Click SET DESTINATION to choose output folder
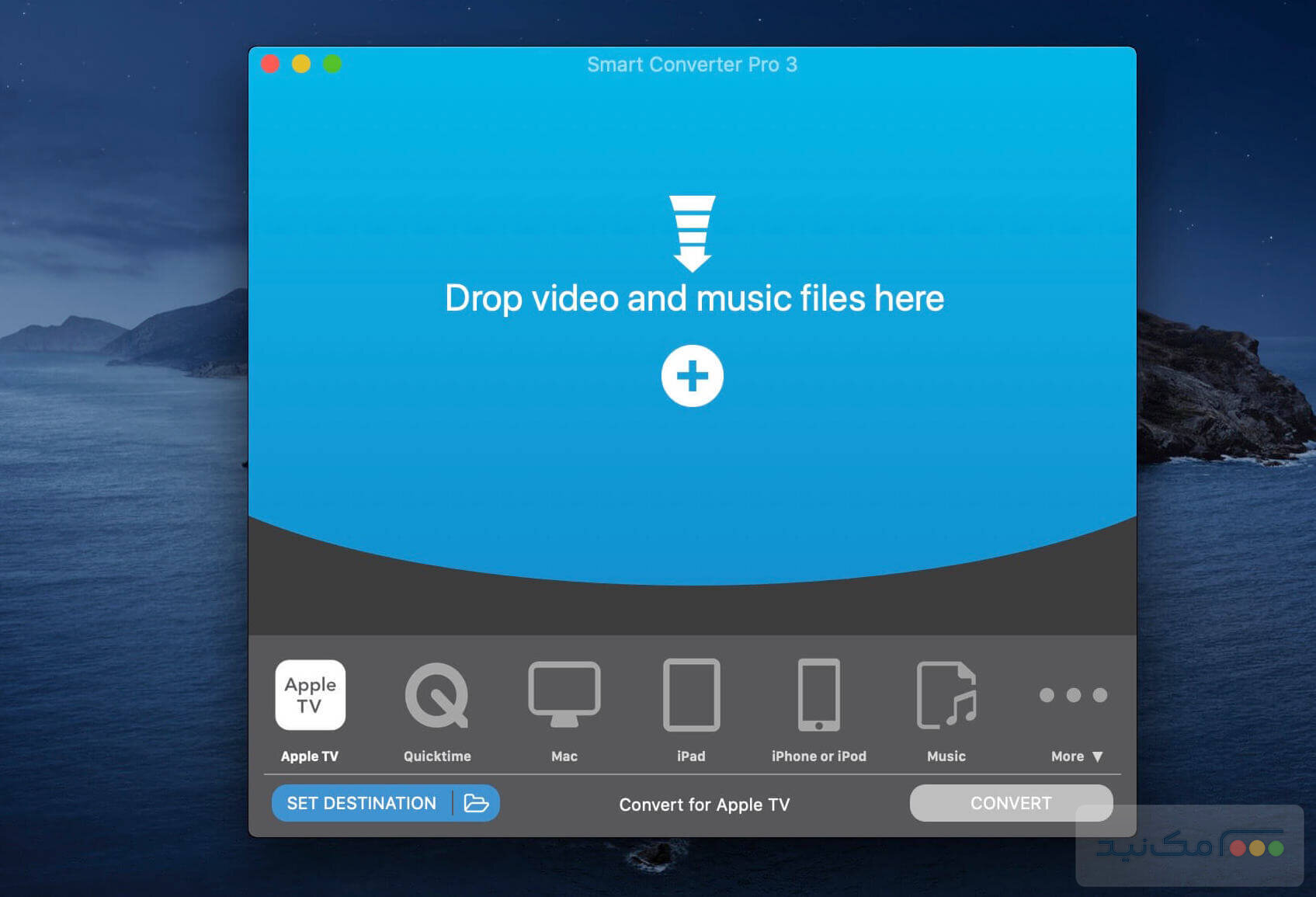This screenshot has width=1316, height=897. (361, 803)
